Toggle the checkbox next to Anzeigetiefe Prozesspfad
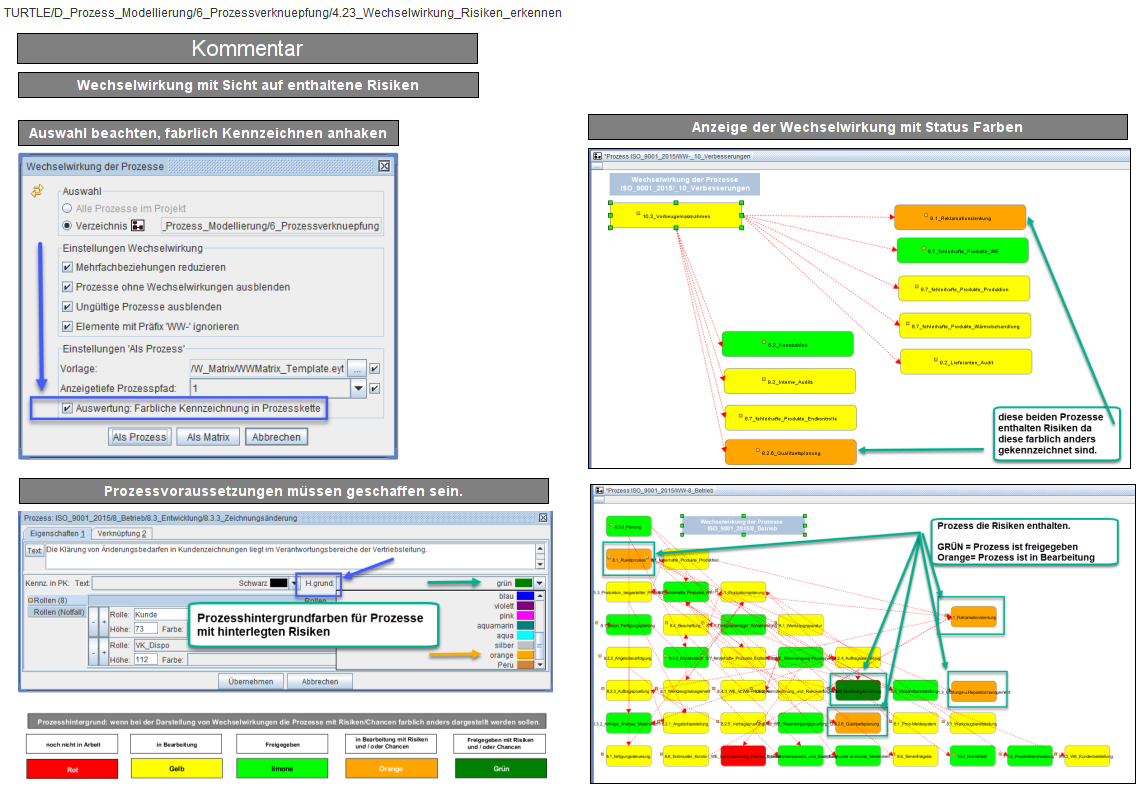The height and width of the screenshot is (791, 1143). [x=375, y=389]
